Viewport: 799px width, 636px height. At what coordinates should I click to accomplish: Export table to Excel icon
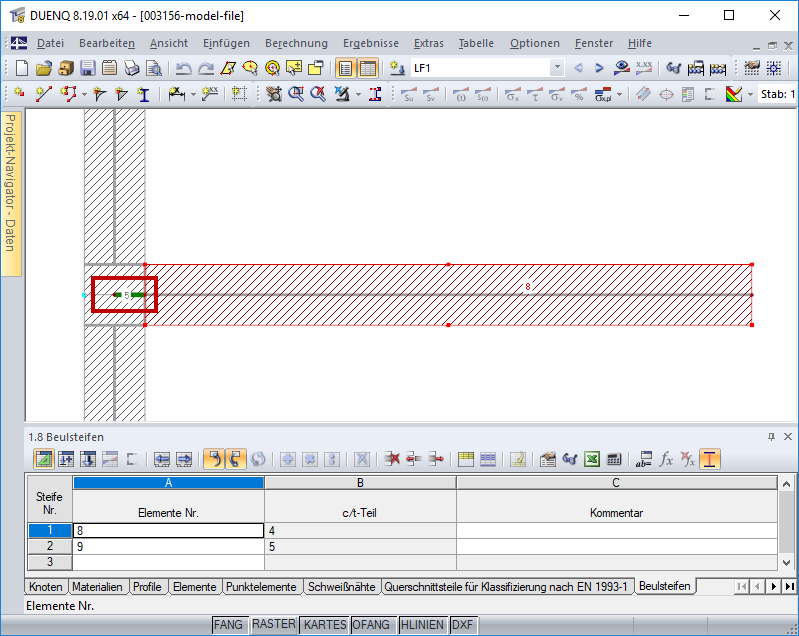pos(592,459)
